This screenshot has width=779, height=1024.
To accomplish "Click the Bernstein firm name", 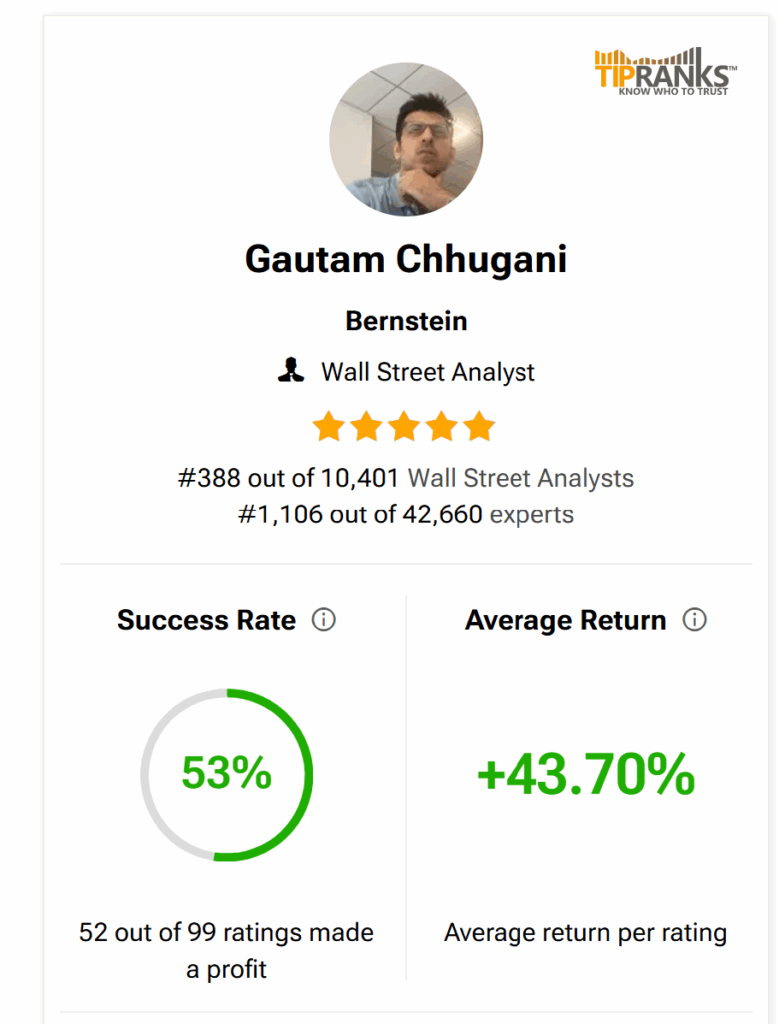I will click(x=405, y=321).
